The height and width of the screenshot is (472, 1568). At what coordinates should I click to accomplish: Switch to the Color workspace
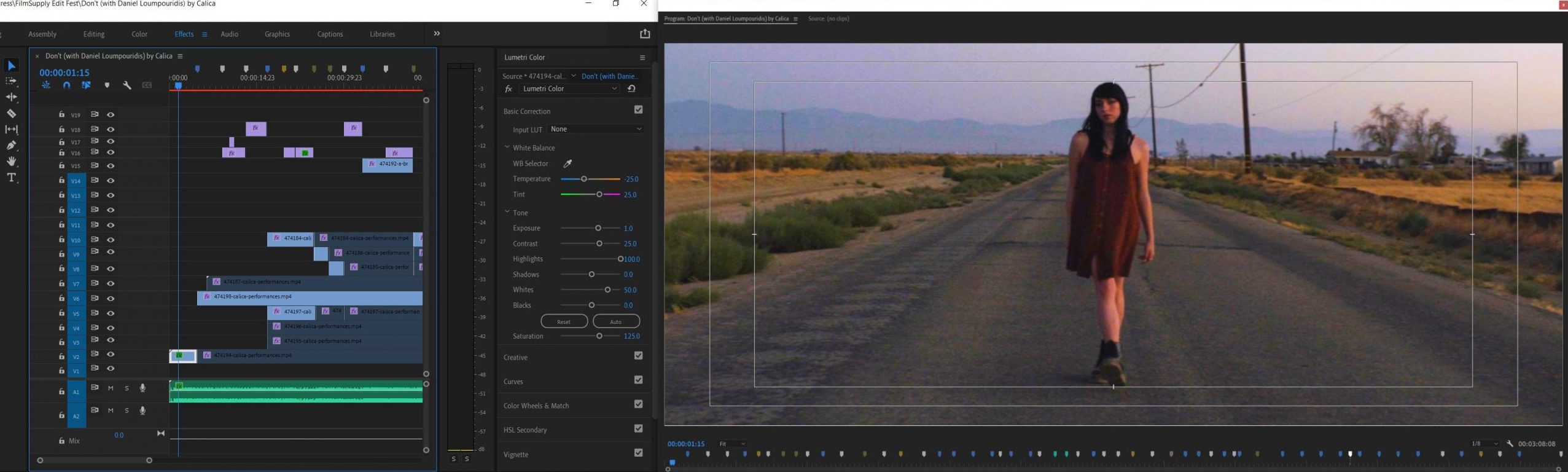click(139, 34)
